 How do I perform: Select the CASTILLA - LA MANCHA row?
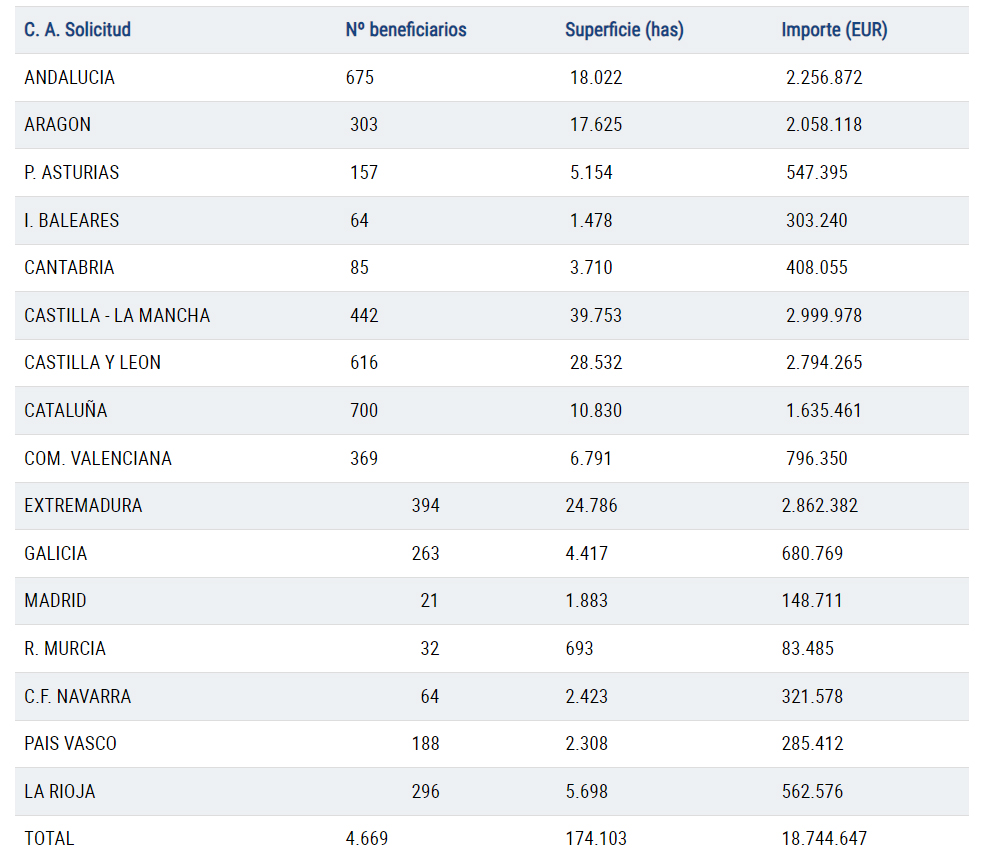(x=117, y=316)
